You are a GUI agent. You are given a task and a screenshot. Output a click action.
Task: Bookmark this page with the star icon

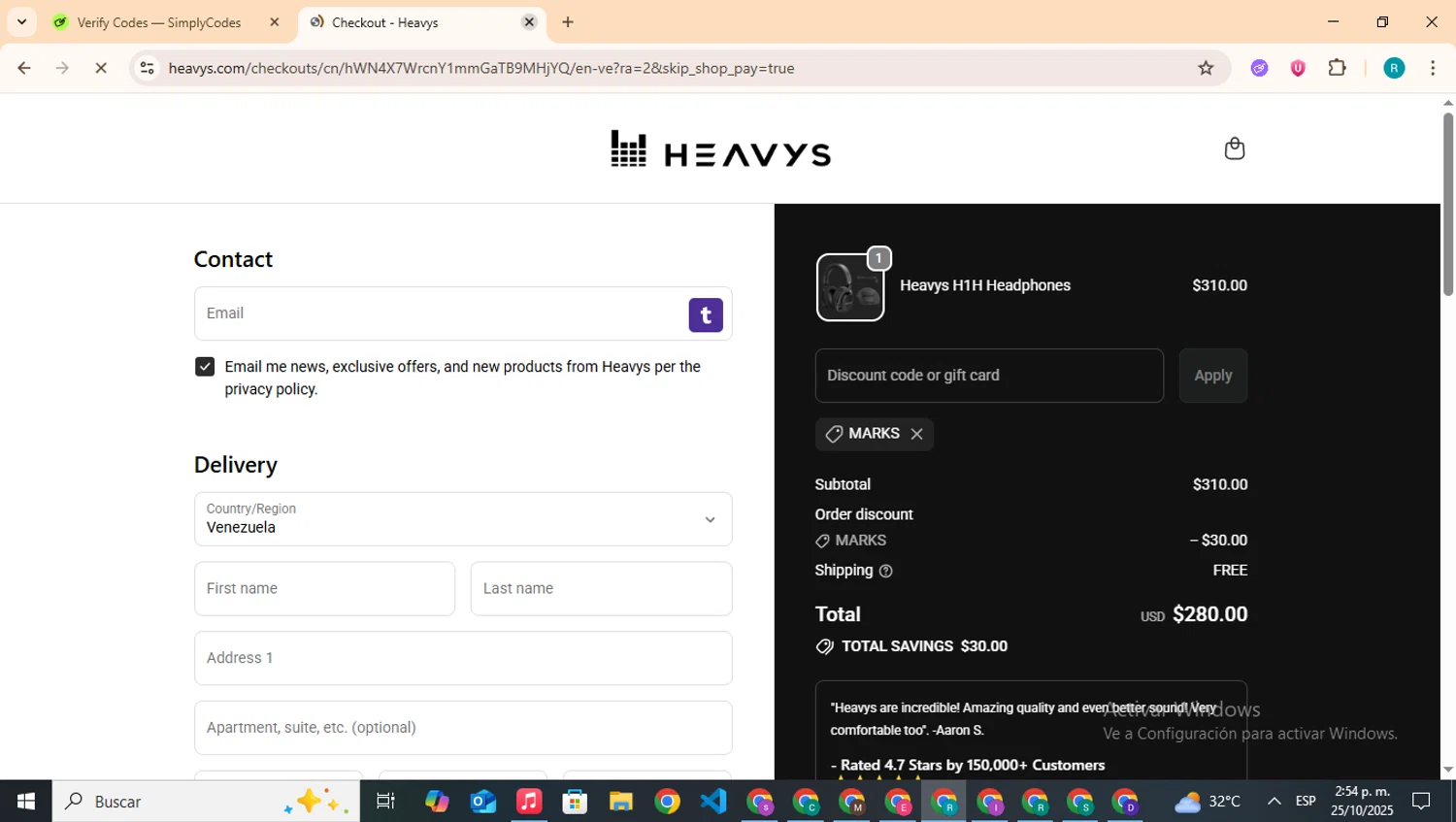(x=1206, y=68)
